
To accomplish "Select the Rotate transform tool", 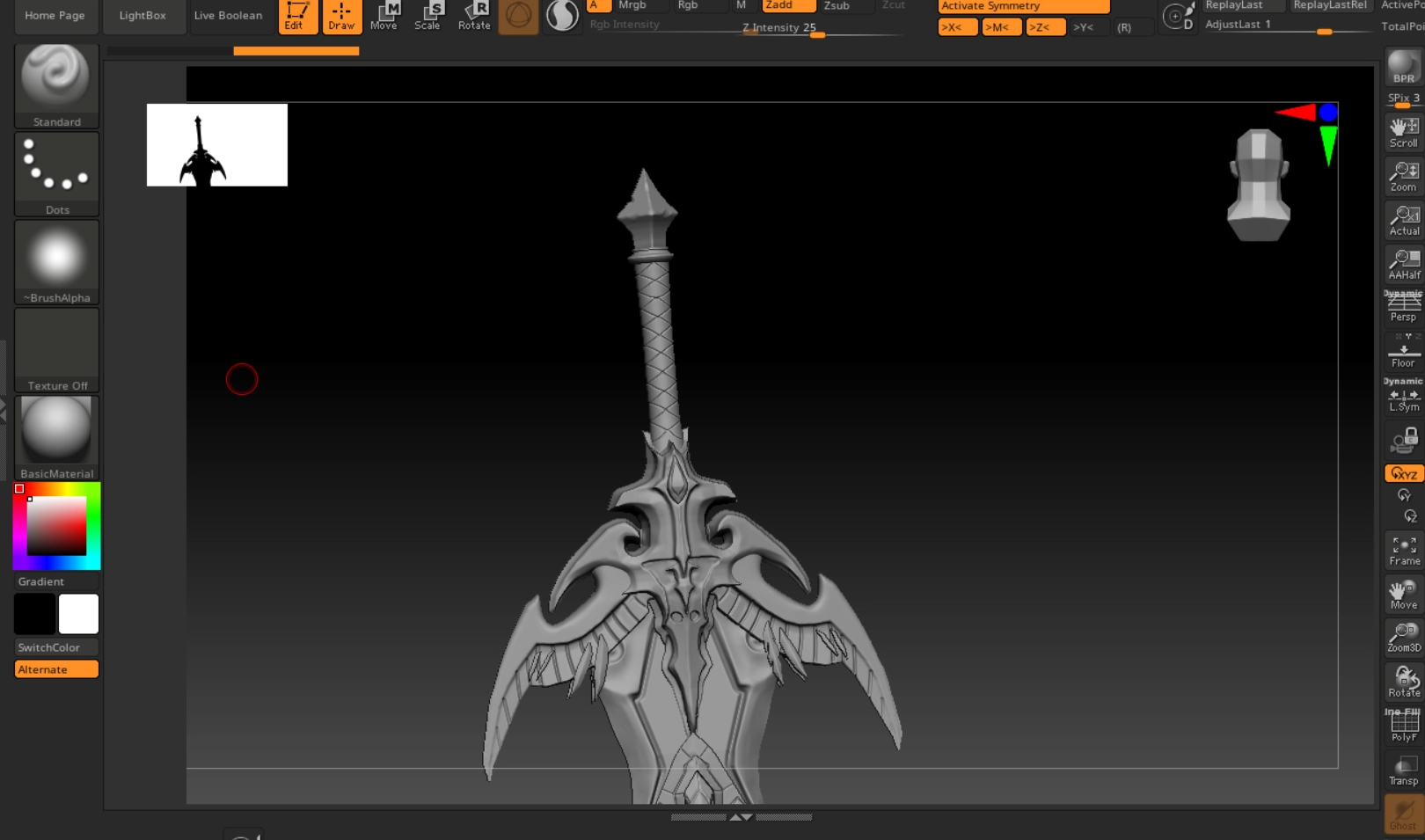I will coord(474,16).
